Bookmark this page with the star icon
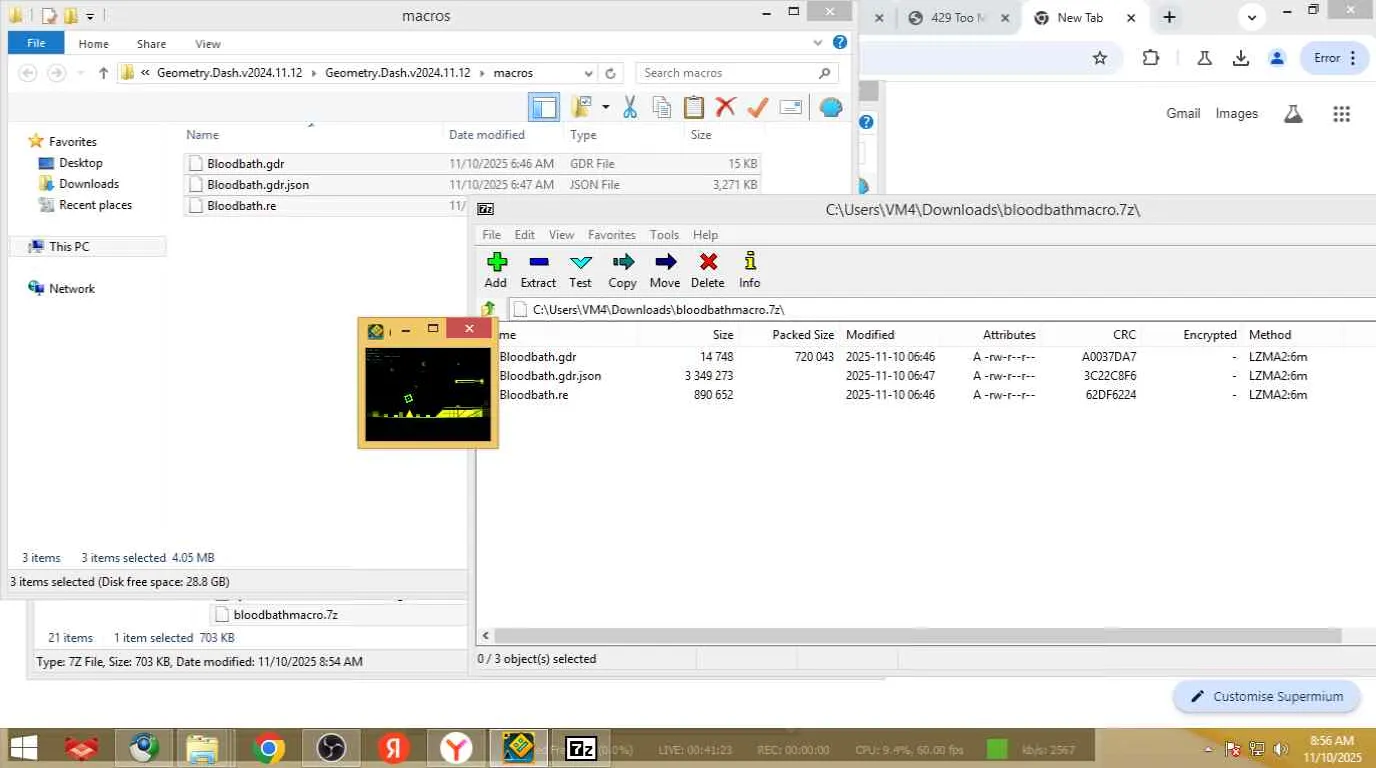 (x=1100, y=58)
